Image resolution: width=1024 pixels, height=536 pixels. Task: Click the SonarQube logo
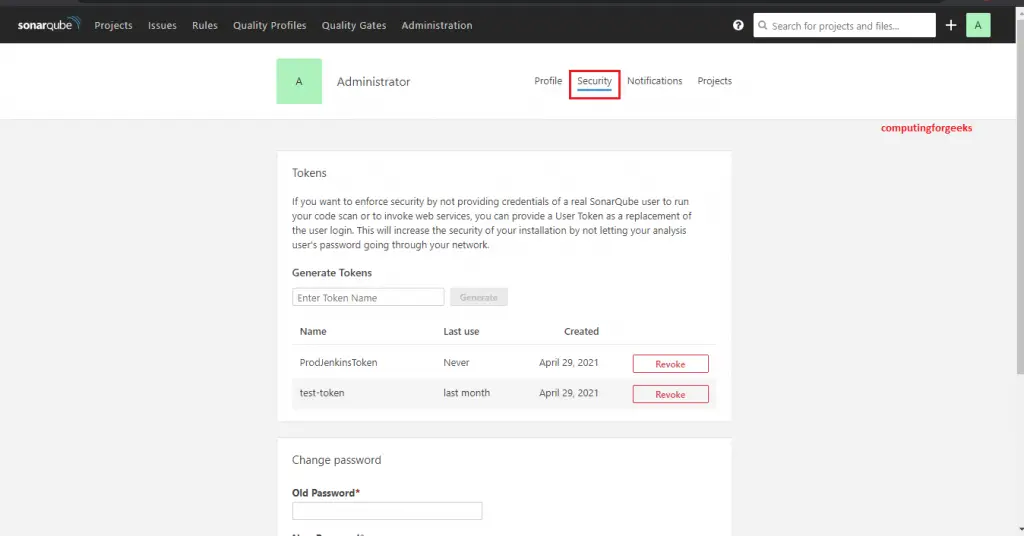pyautogui.click(x=49, y=25)
